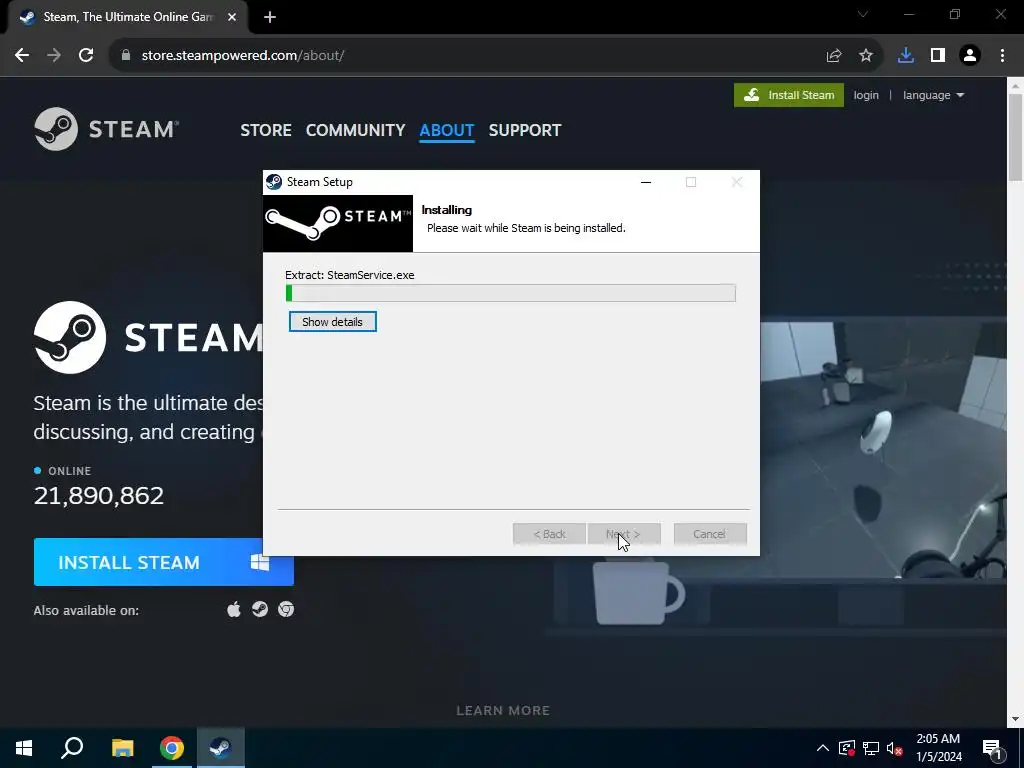Screen dimensions: 1024x768
Task: Open the Chrome downloads icon
Action: point(906,56)
